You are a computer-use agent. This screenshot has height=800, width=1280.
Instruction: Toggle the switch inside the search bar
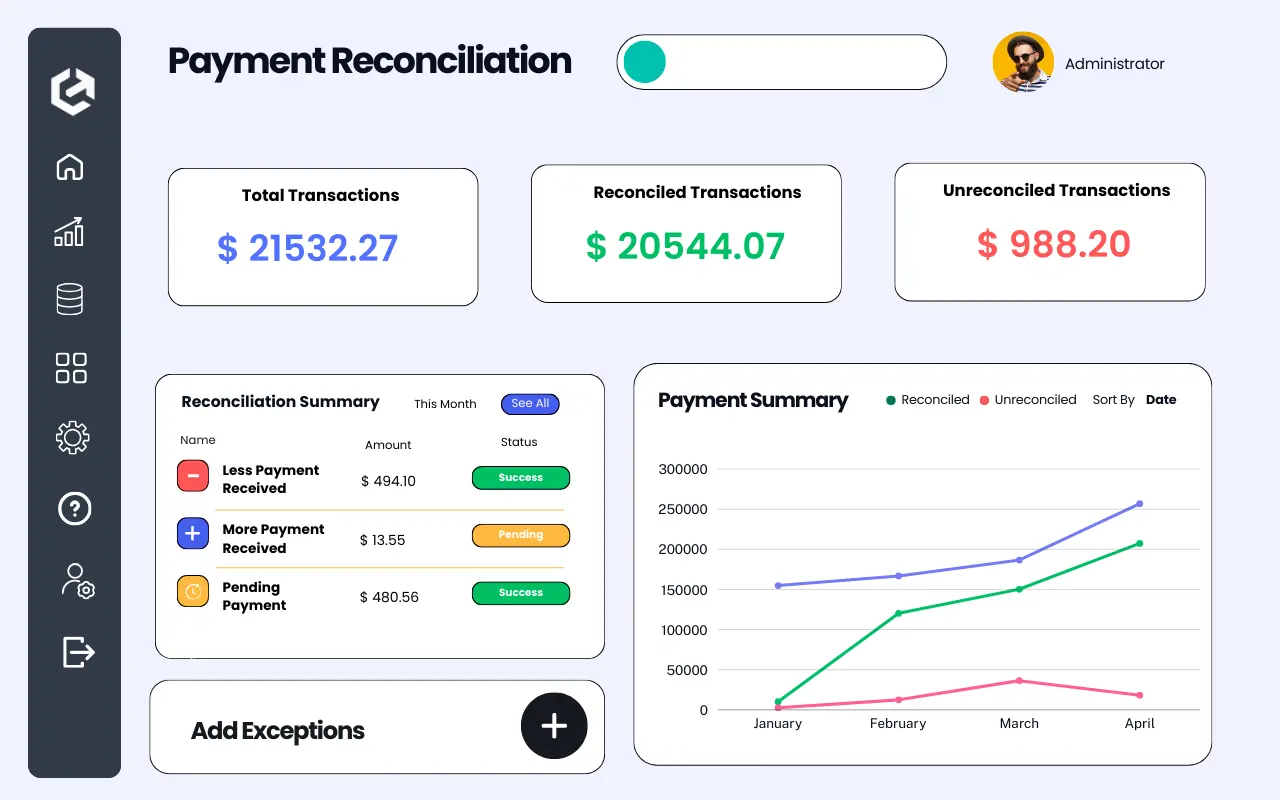tap(643, 62)
